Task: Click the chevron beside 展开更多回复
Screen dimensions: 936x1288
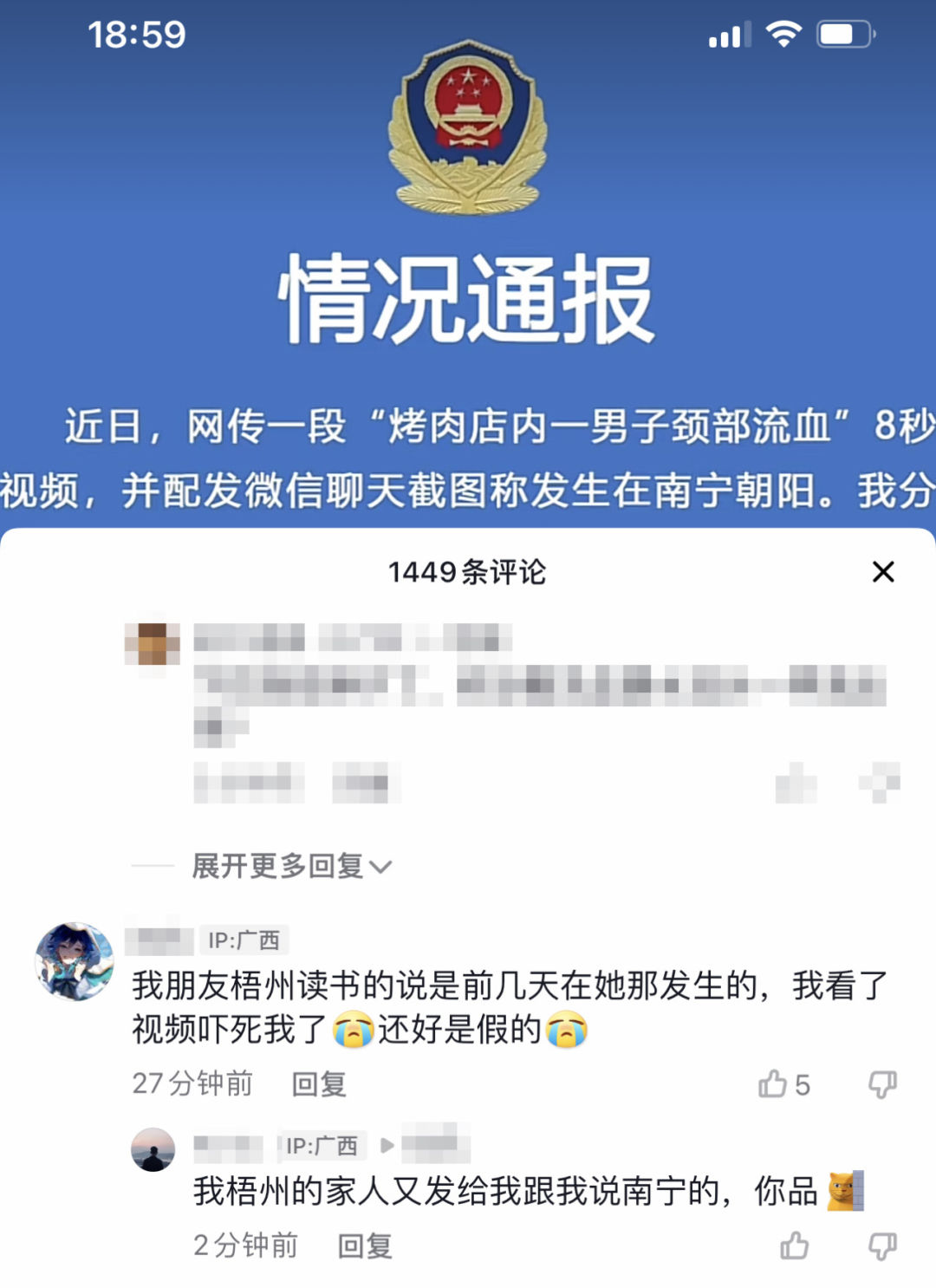Action: 380,867
